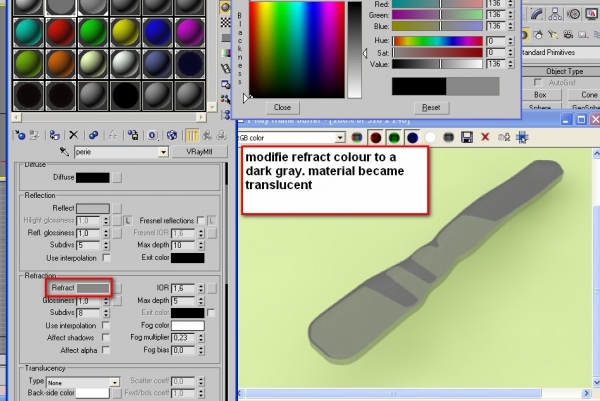The height and width of the screenshot is (401, 600).
Task: Save image with the floppy disk icon
Action: (x=467, y=137)
